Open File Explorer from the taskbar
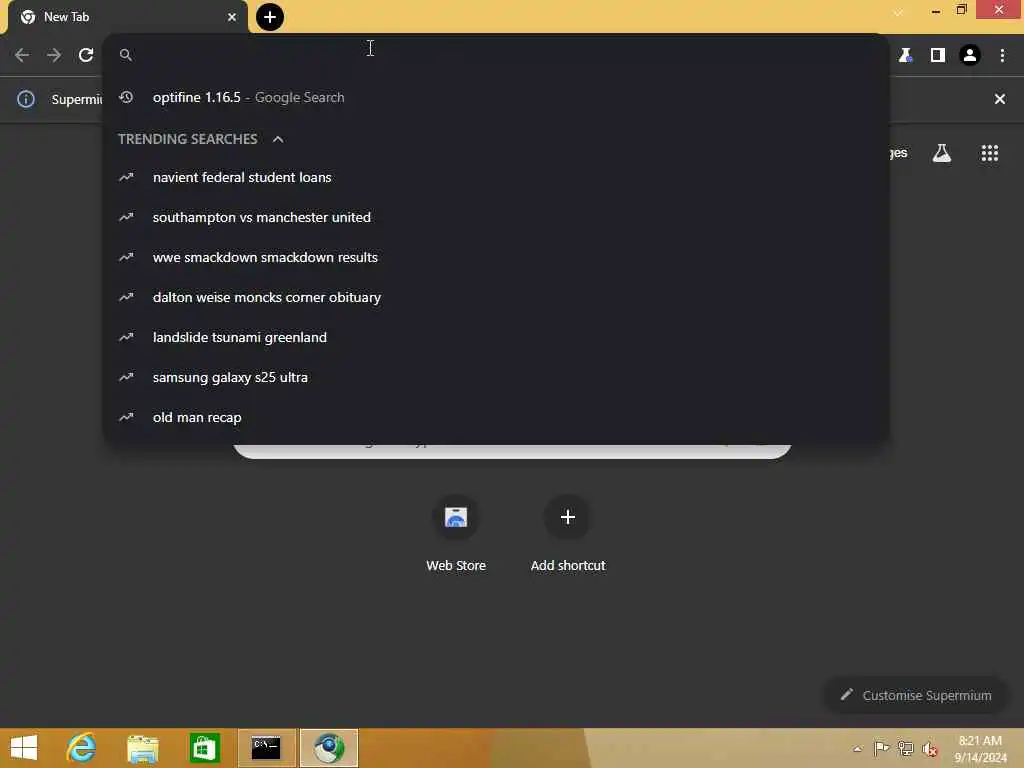Image resolution: width=1024 pixels, height=768 pixels. (142, 748)
